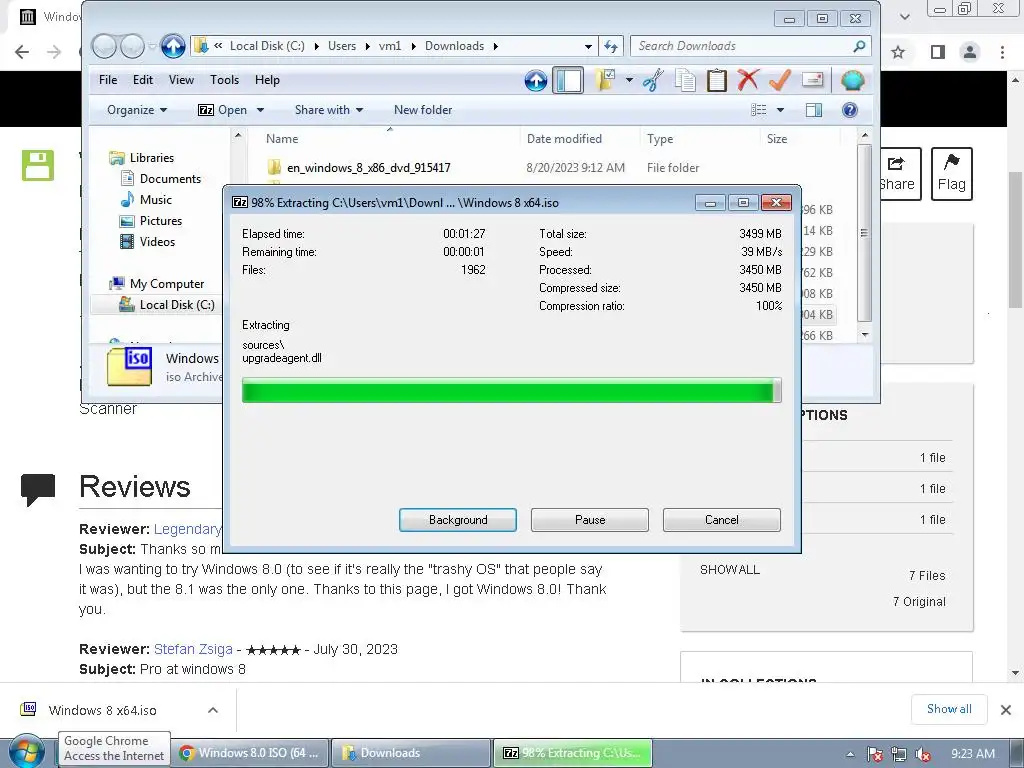Image resolution: width=1024 pixels, height=768 pixels.
Task: Open the Edit menu in Explorer
Action: coord(143,80)
